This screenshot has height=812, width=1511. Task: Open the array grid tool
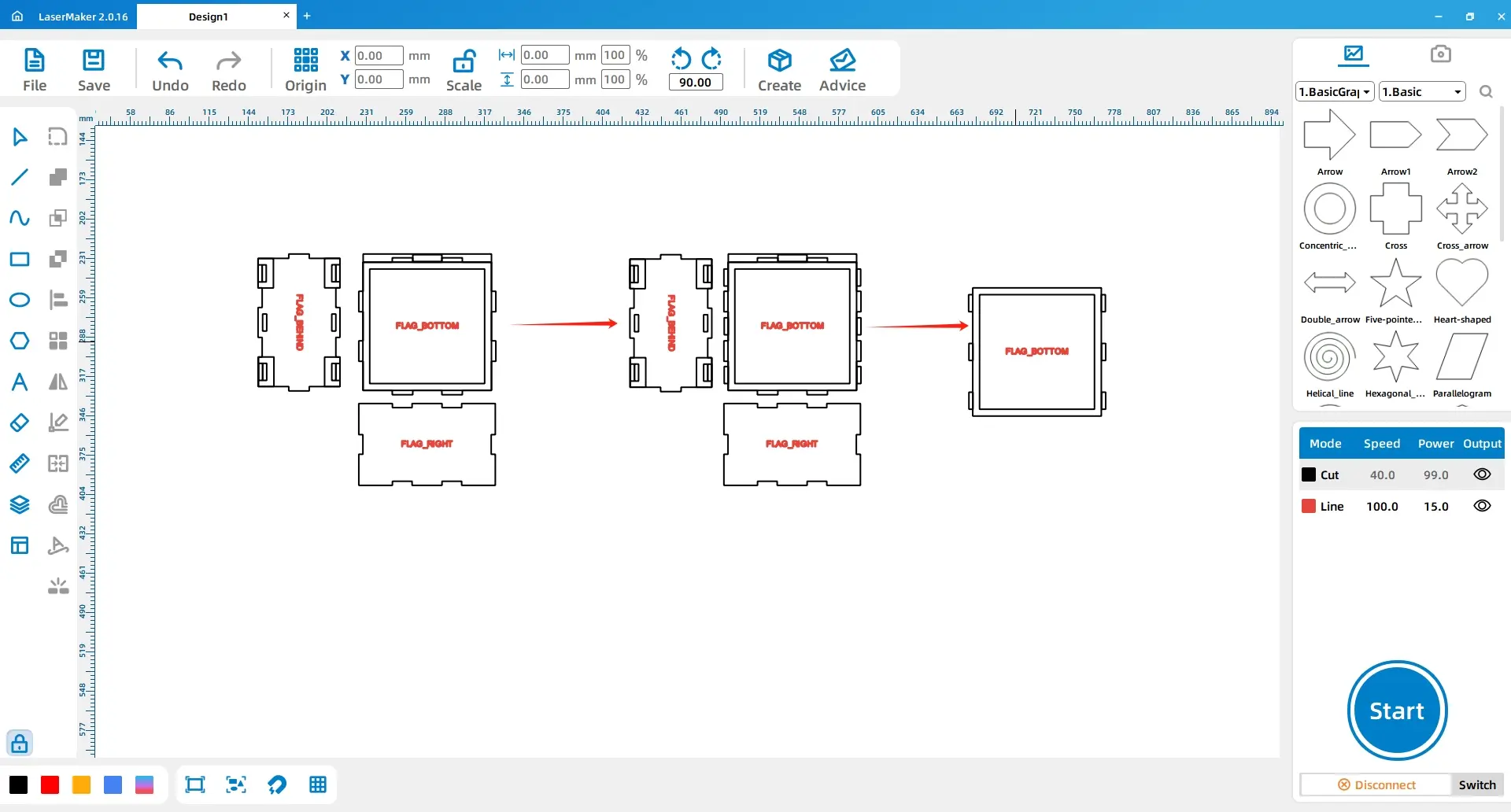57,341
